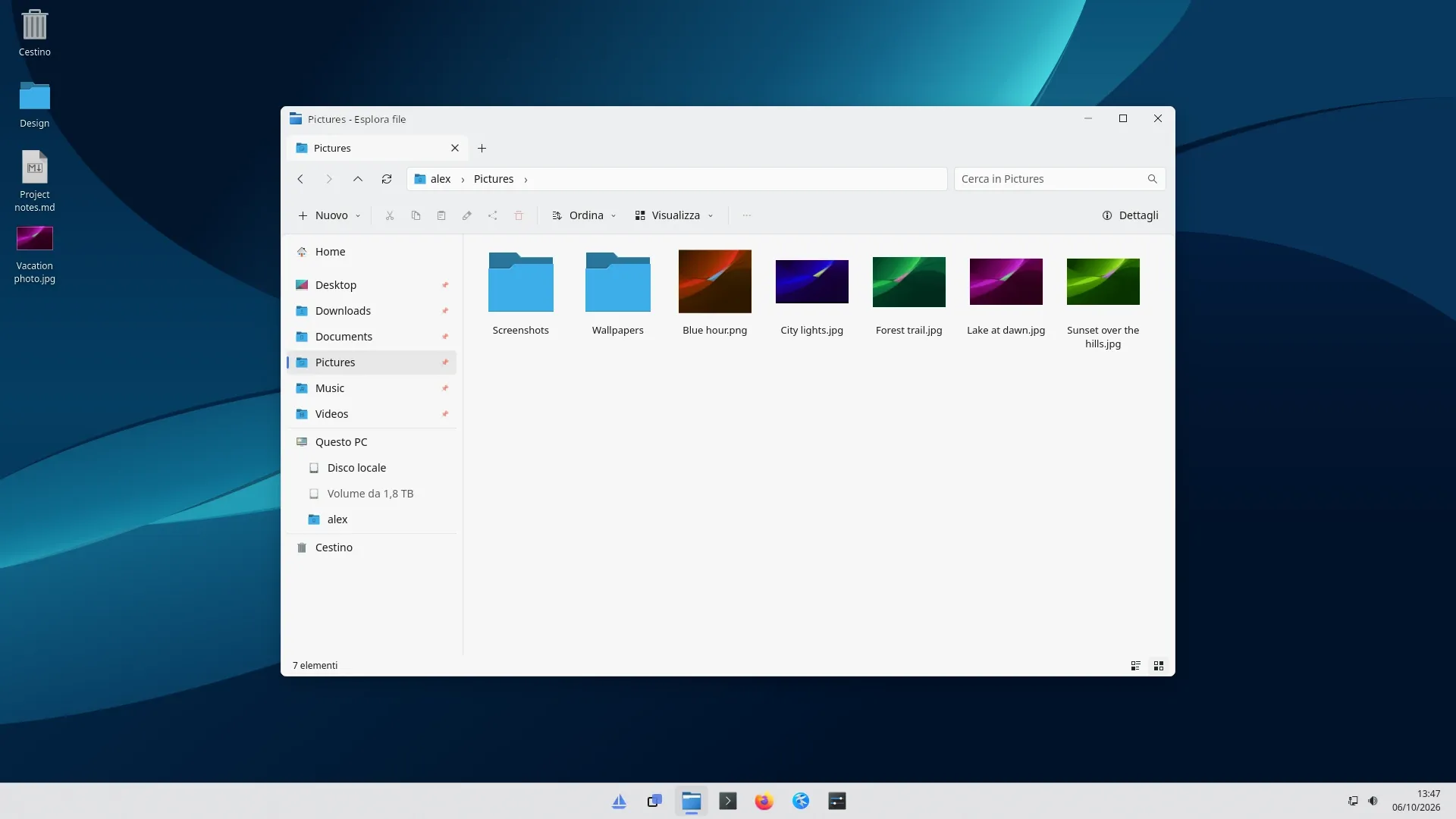Unpin Desktop from the sidebar
This screenshot has height=819, width=1456.
pos(445,285)
